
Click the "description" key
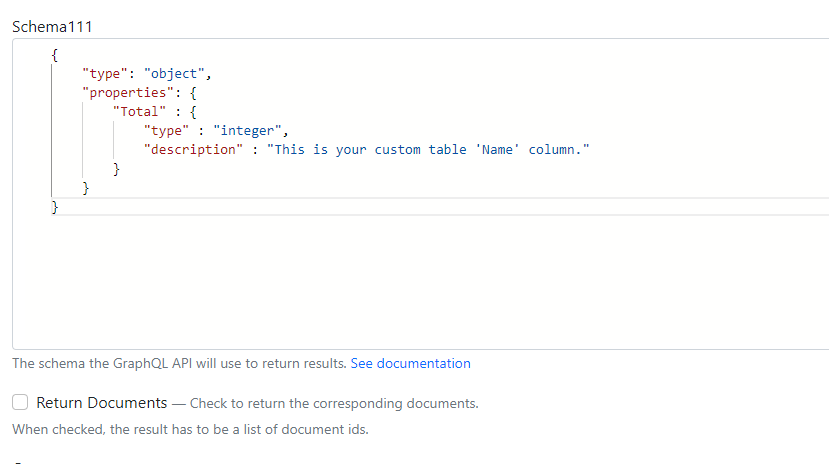[x=193, y=150]
